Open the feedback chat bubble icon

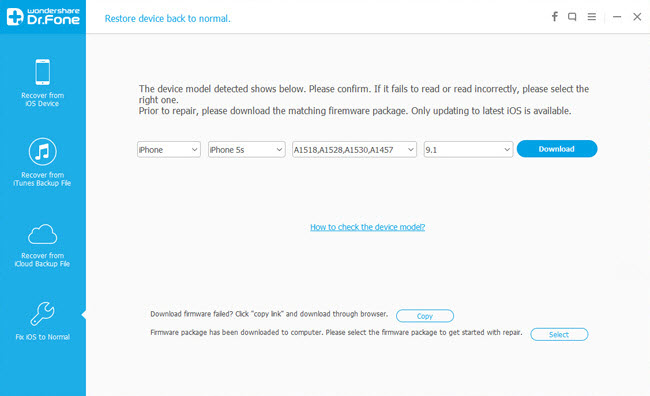tap(572, 17)
